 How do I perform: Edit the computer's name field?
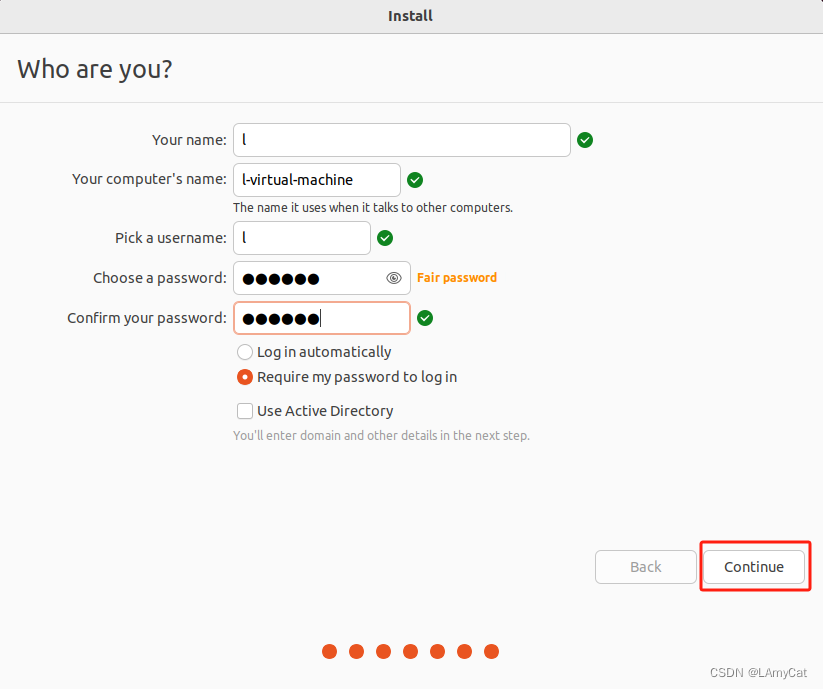(x=316, y=180)
